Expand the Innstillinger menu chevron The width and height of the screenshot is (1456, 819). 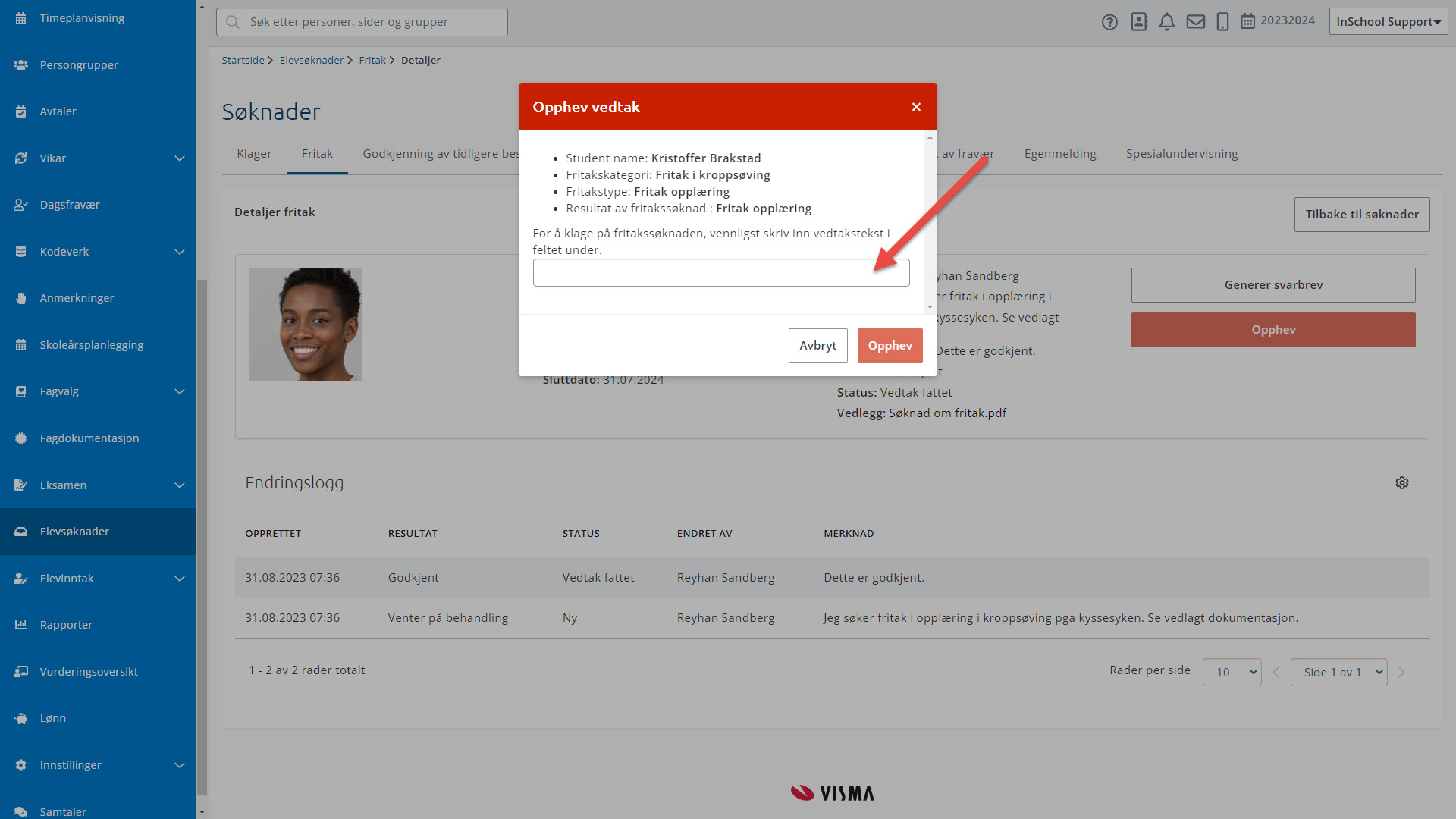click(x=180, y=765)
